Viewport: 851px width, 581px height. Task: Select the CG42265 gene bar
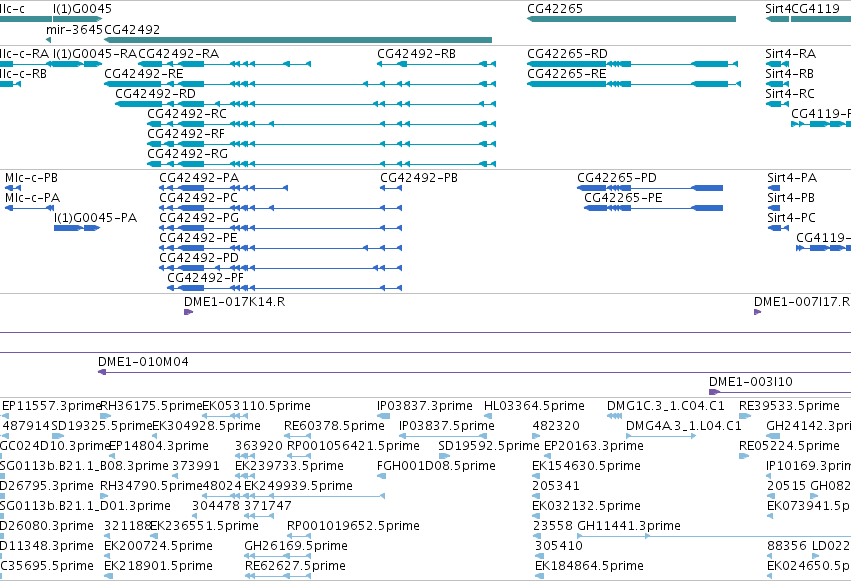point(631,19)
